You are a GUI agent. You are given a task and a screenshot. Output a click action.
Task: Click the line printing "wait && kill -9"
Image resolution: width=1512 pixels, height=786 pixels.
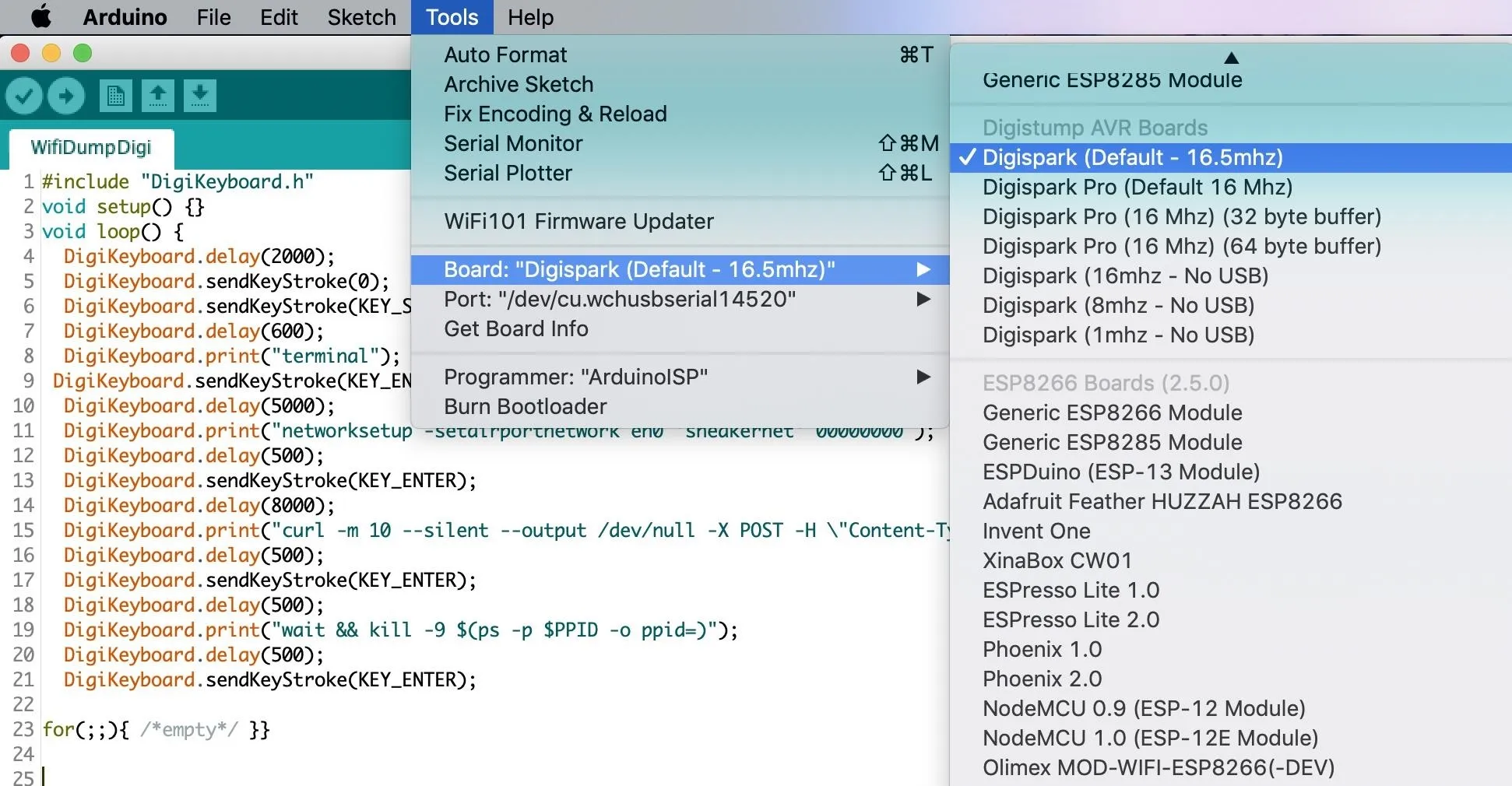[401, 630]
